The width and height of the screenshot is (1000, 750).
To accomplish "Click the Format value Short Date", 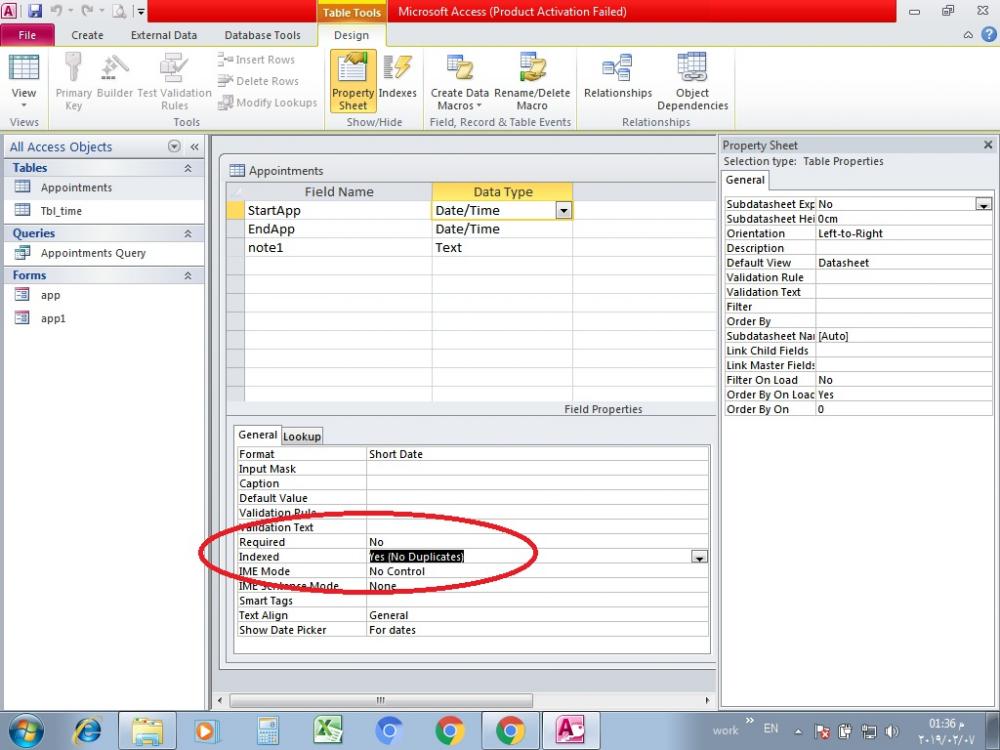I will [x=538, y=454].
